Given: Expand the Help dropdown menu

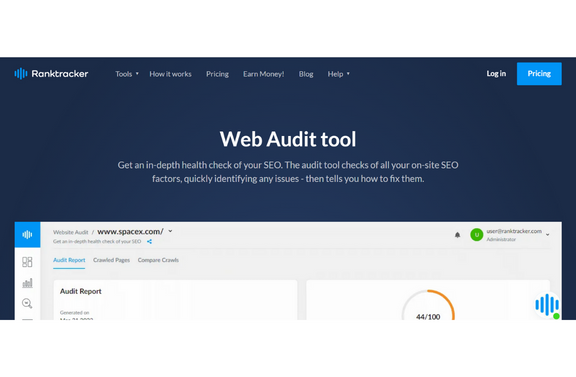Looking at the screenshot, I should 338,74.
